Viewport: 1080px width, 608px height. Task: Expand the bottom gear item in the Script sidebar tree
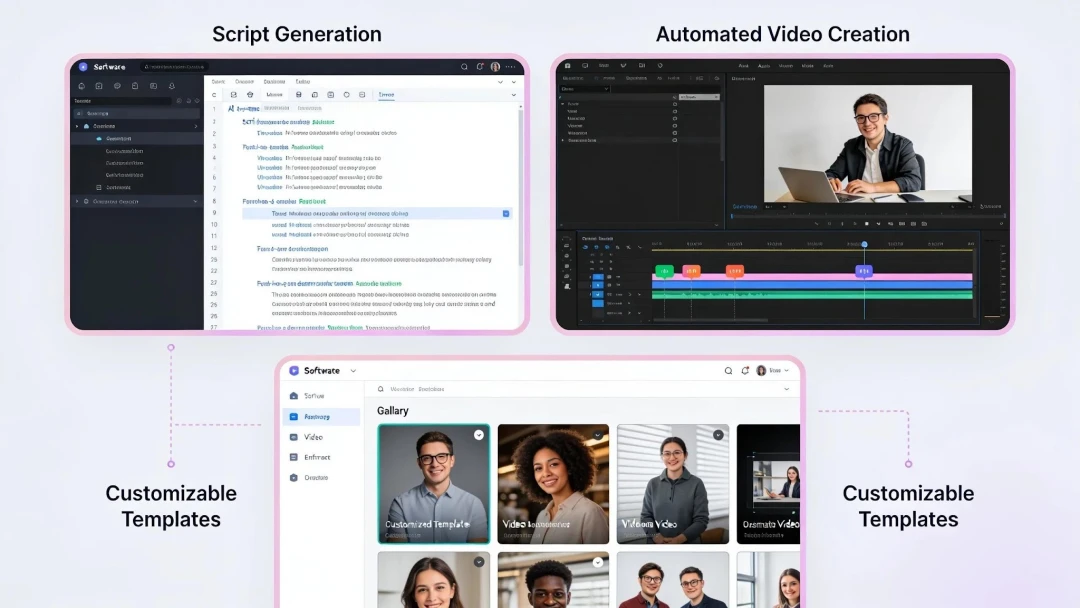(x=77, y=202)
